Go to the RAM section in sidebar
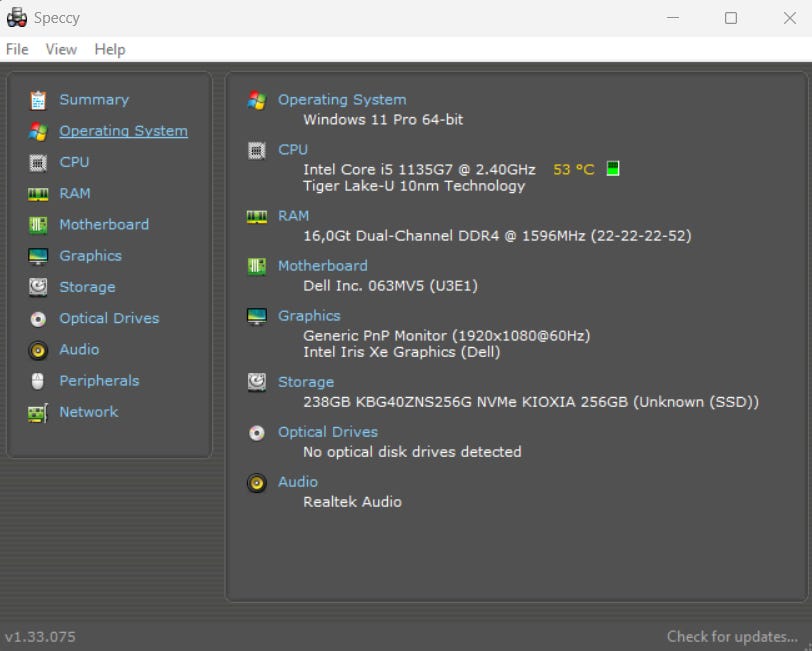812x651 pixels. [75, 193]
